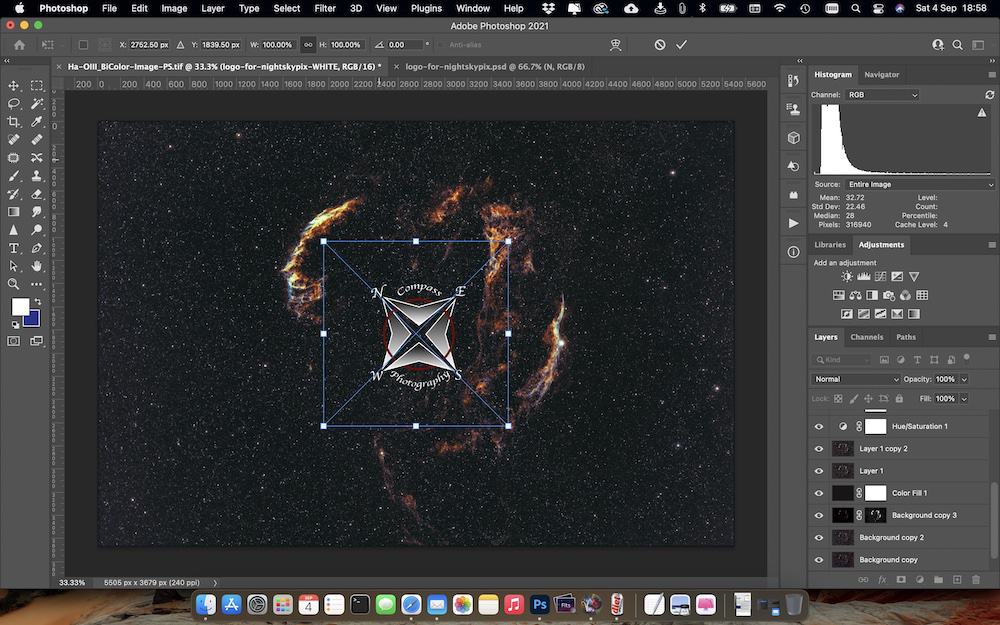Image resolution: width=1000 pixels, height=625 pixels.
Task: Open Spotlight search in menu bar
Action: tap(855, 8)
